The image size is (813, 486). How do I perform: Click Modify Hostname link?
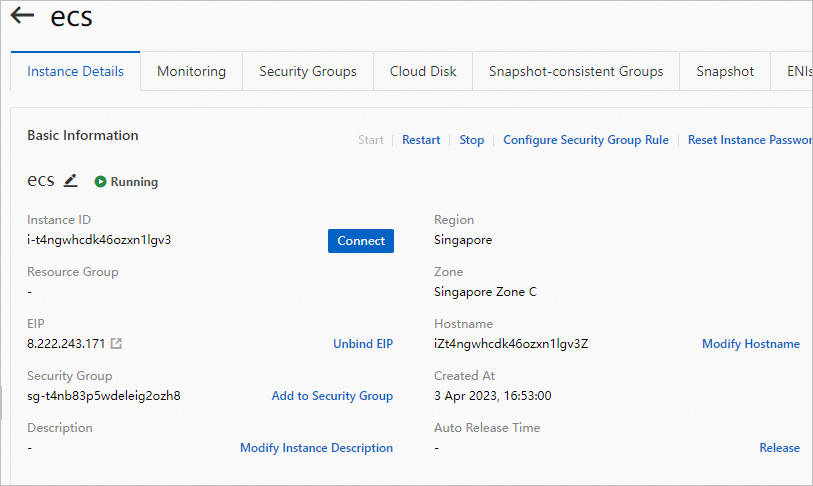pos(750,344)
